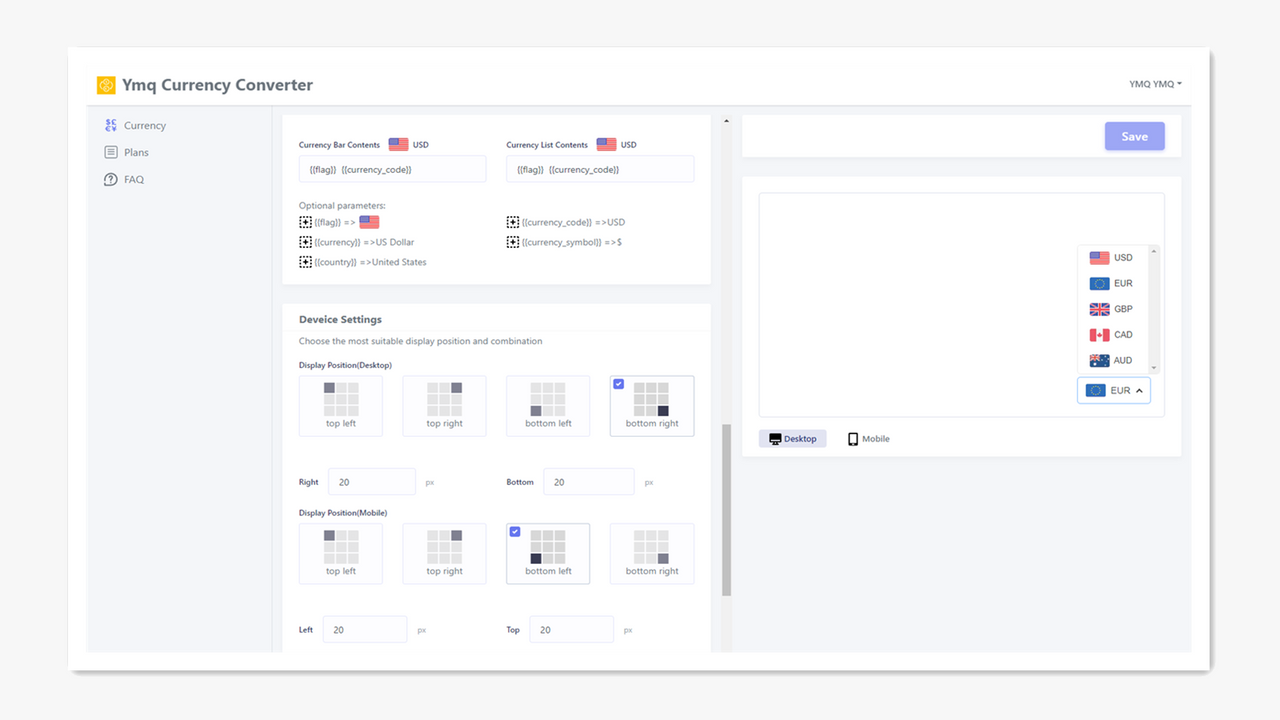1280x720 pixels.
Task: Choose USD in the preview currency list
Action: (1112, 257)
